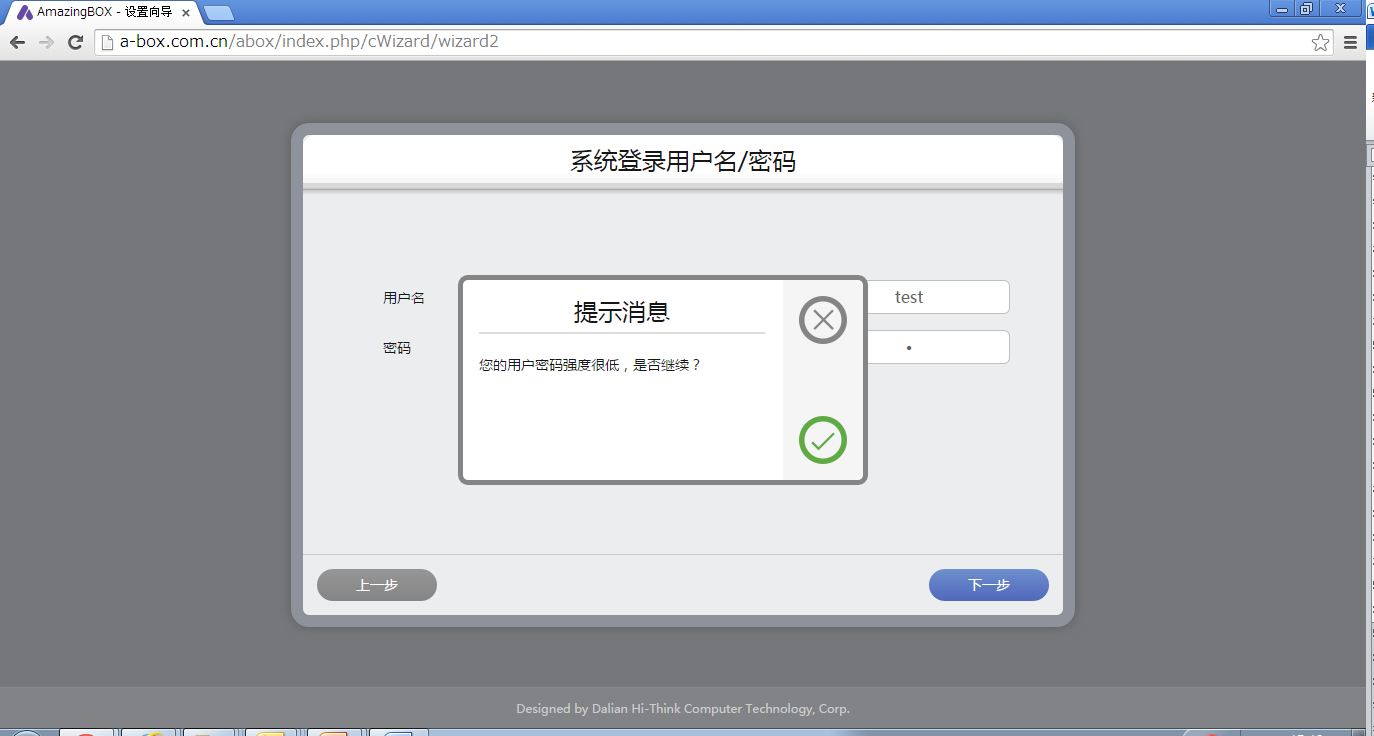Click the password field with the masked dot
Viewport: 1374px width, 736px height.
point(937,347)
